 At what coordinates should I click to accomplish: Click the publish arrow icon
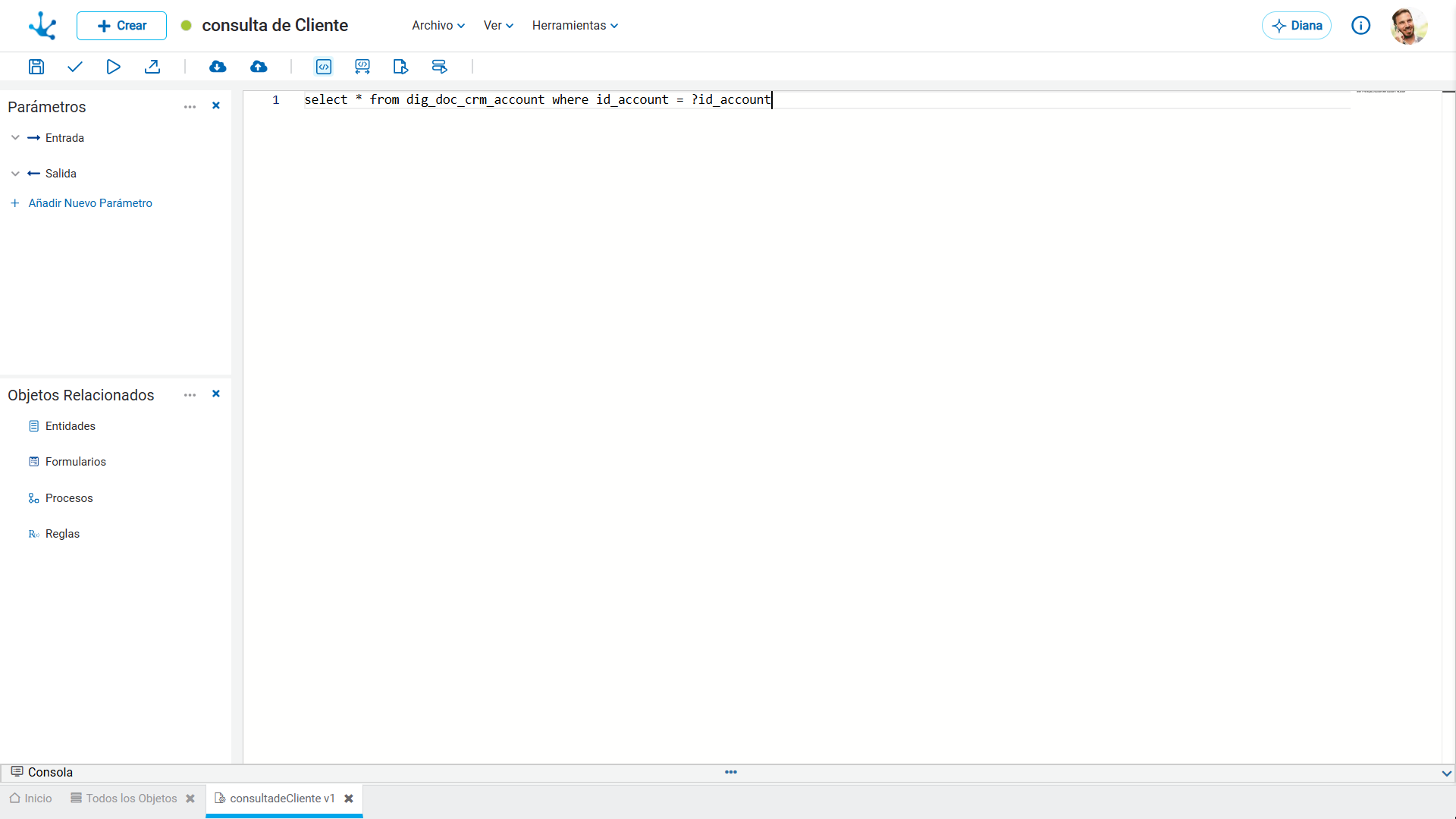pyautogui.click(x=152, y=67)
